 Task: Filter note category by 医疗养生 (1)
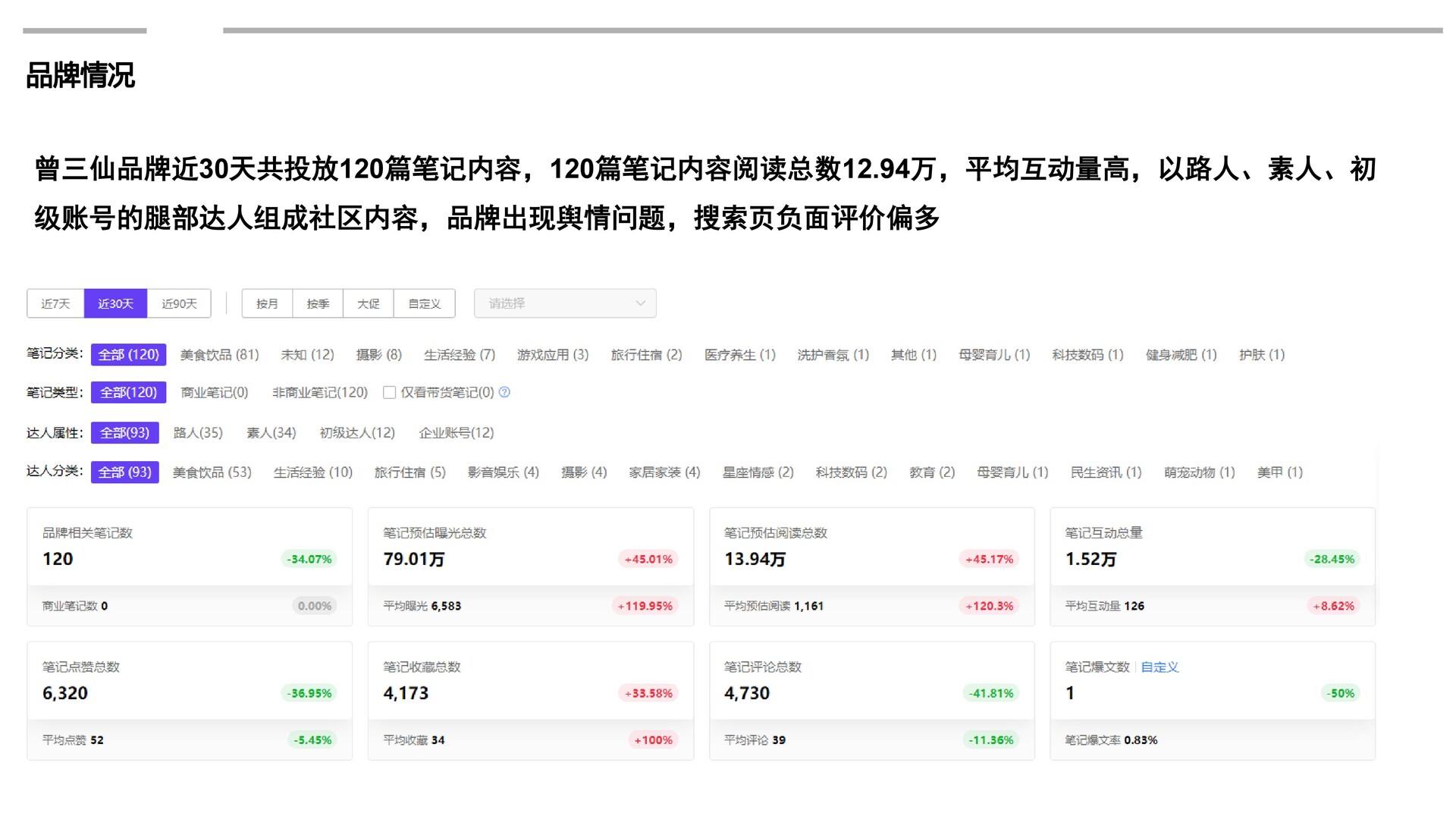[x=739, y=355]
